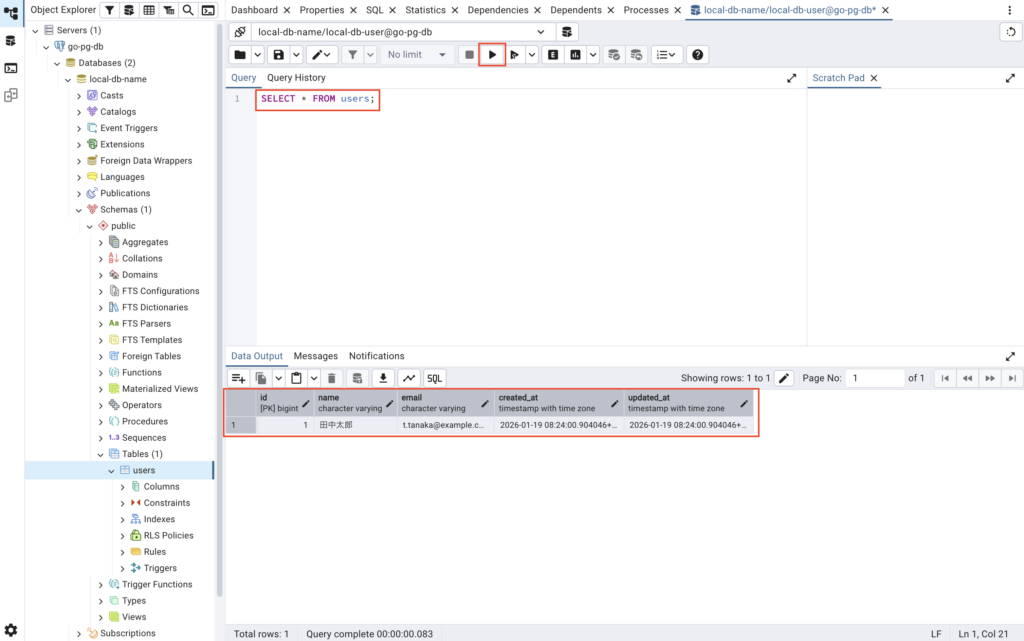This screenshot has width=1024, height=641.
Task: Click the Add row icon in Data Output
Action: pyautogui.click(x=238, y=378)
